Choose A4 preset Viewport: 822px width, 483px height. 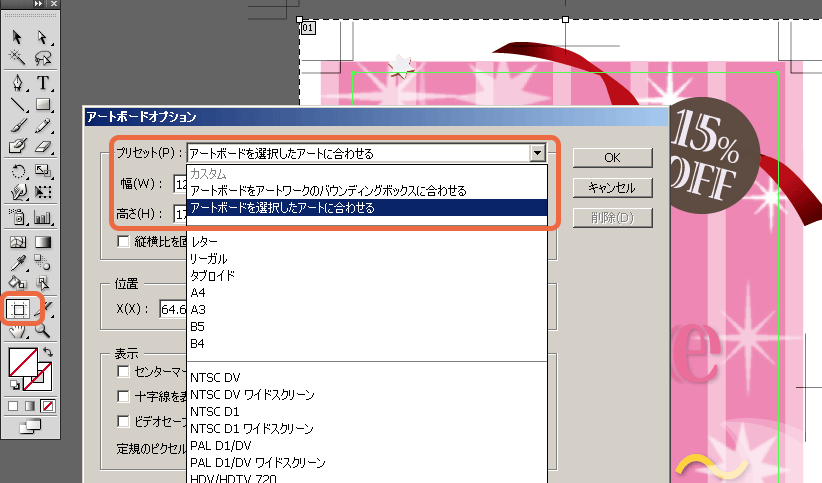click(367, 293)
